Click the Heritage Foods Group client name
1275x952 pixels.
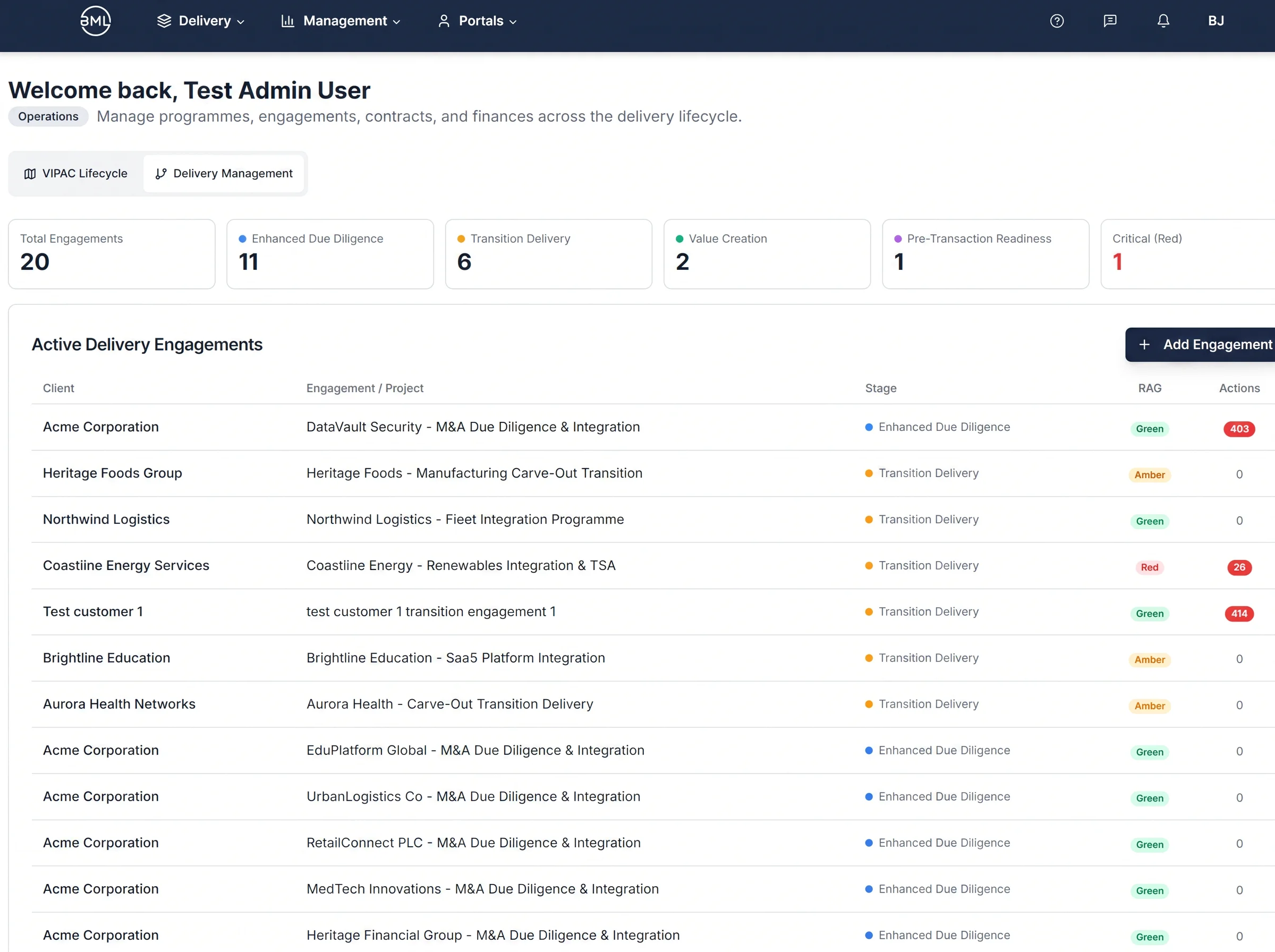pos(112,473)
